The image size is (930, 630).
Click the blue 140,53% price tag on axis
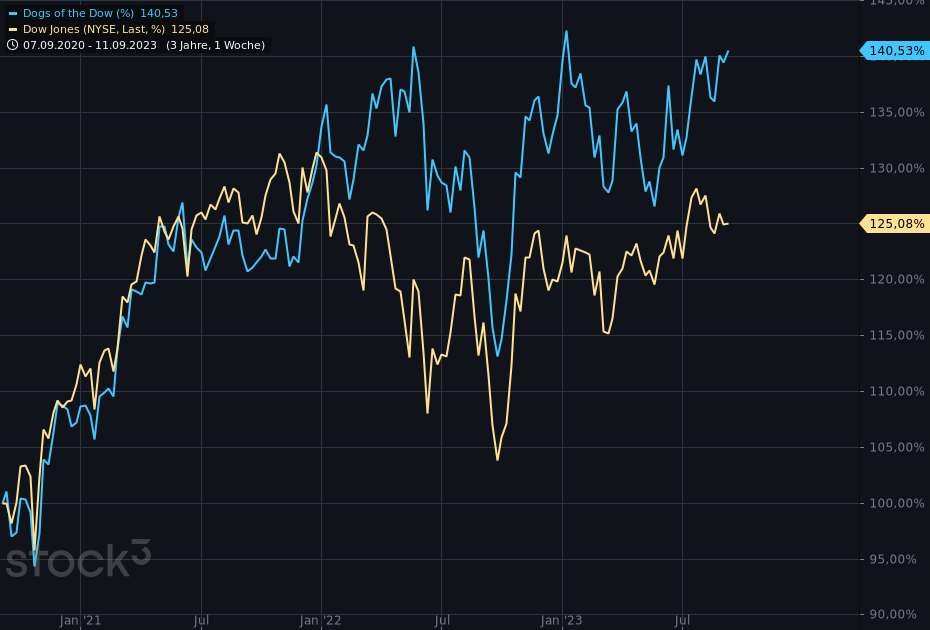coord(896,51)
